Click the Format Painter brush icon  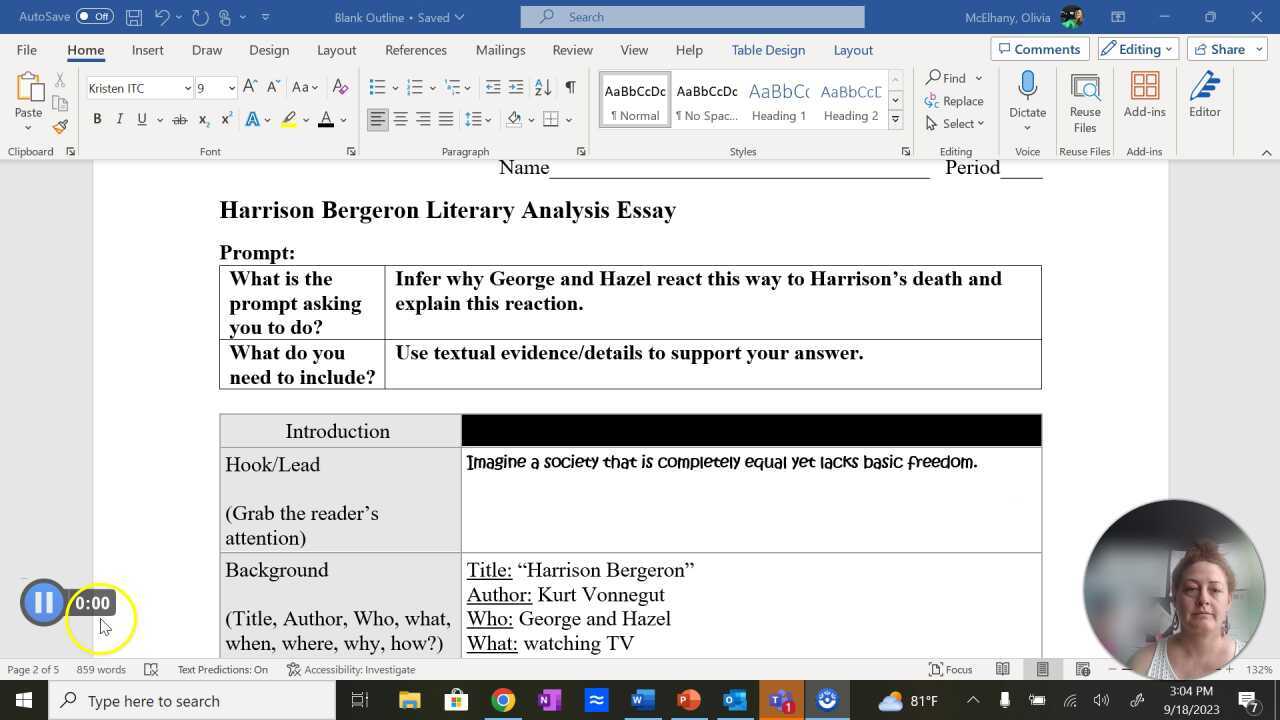pos(60,127)
